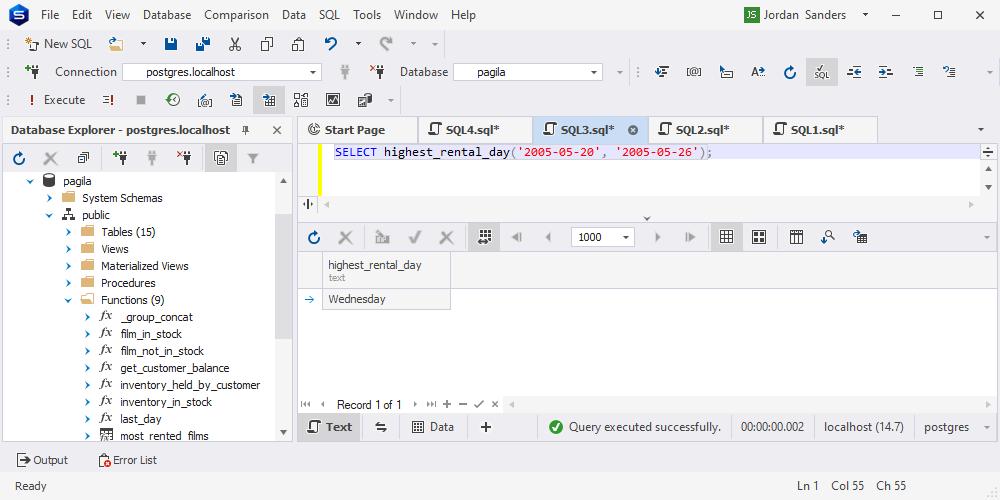Click the Save All double-floppy icon
Screen dimensions: 1000x500
[x=203, y=44]
